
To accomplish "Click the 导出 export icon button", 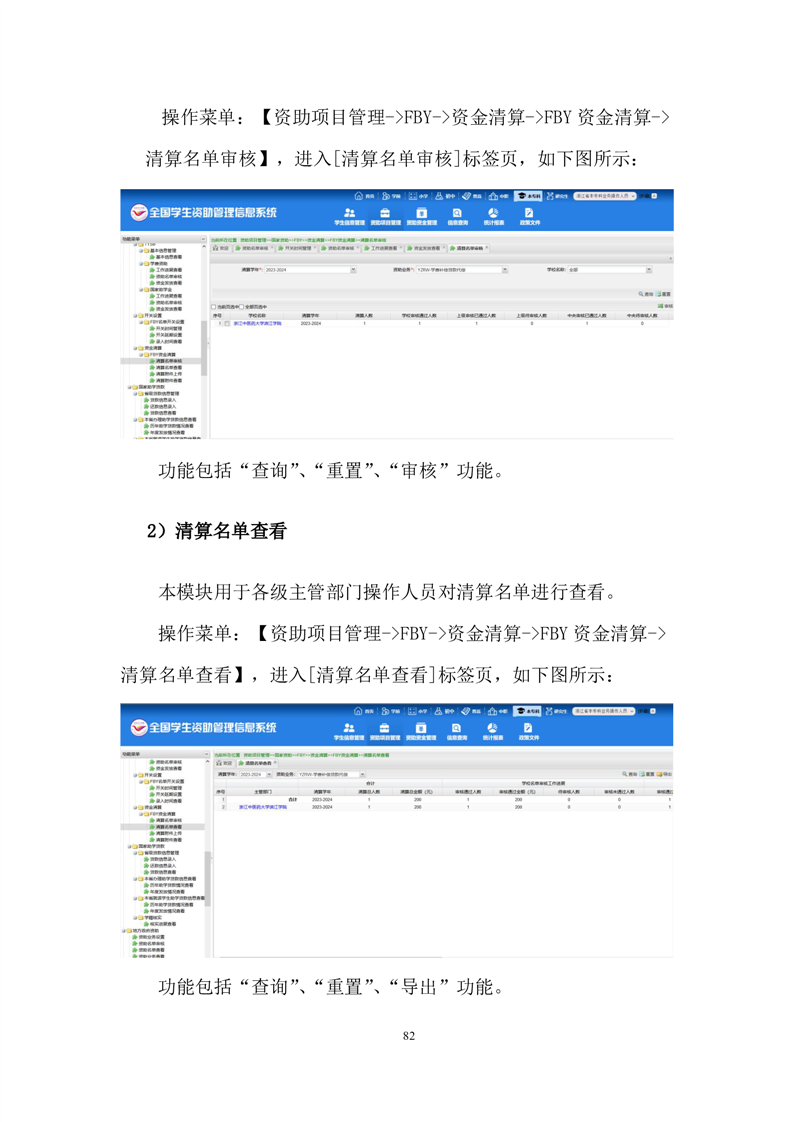I will (x=665, y=774).
